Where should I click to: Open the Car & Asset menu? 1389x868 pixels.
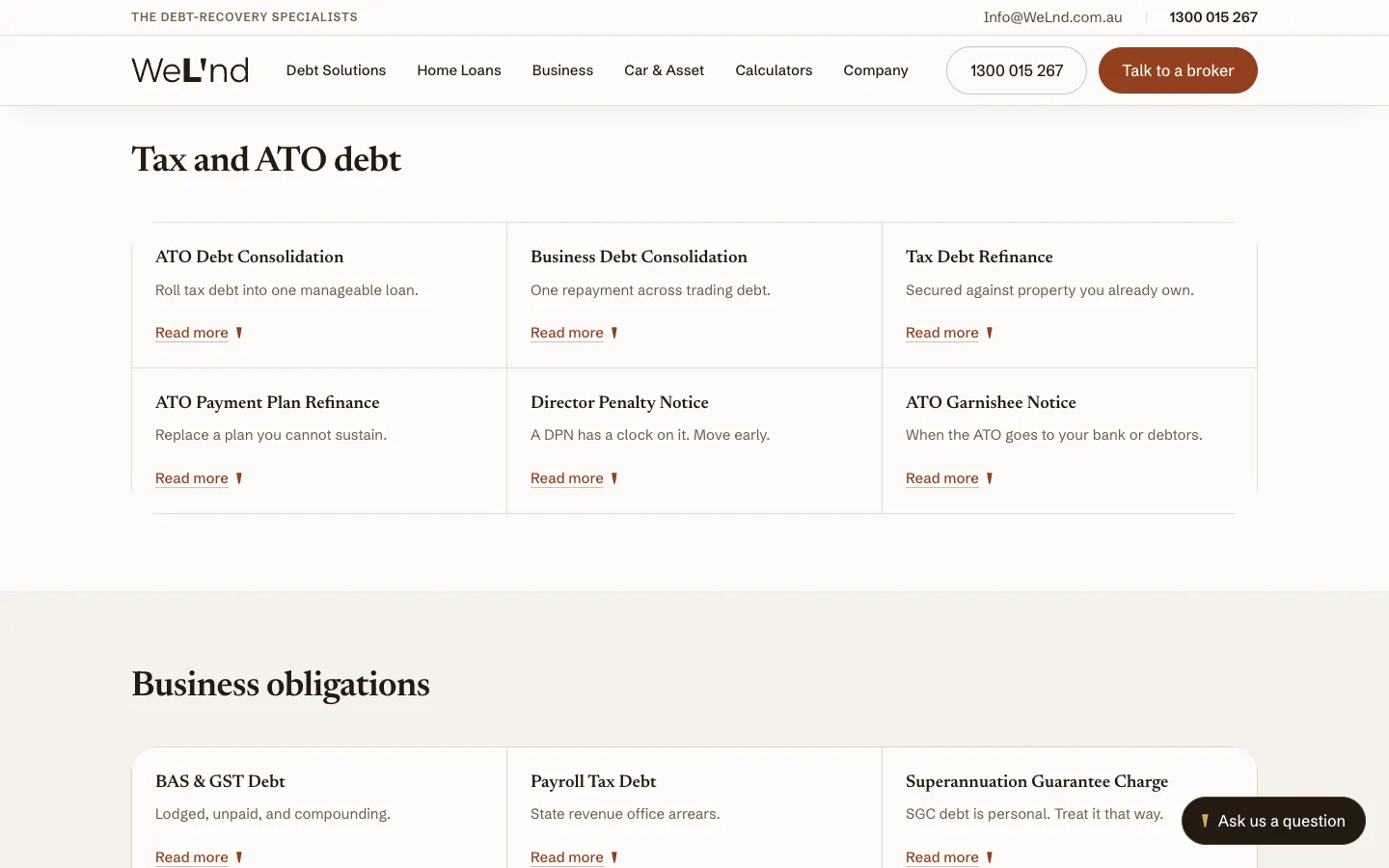(x=665, y=70)
